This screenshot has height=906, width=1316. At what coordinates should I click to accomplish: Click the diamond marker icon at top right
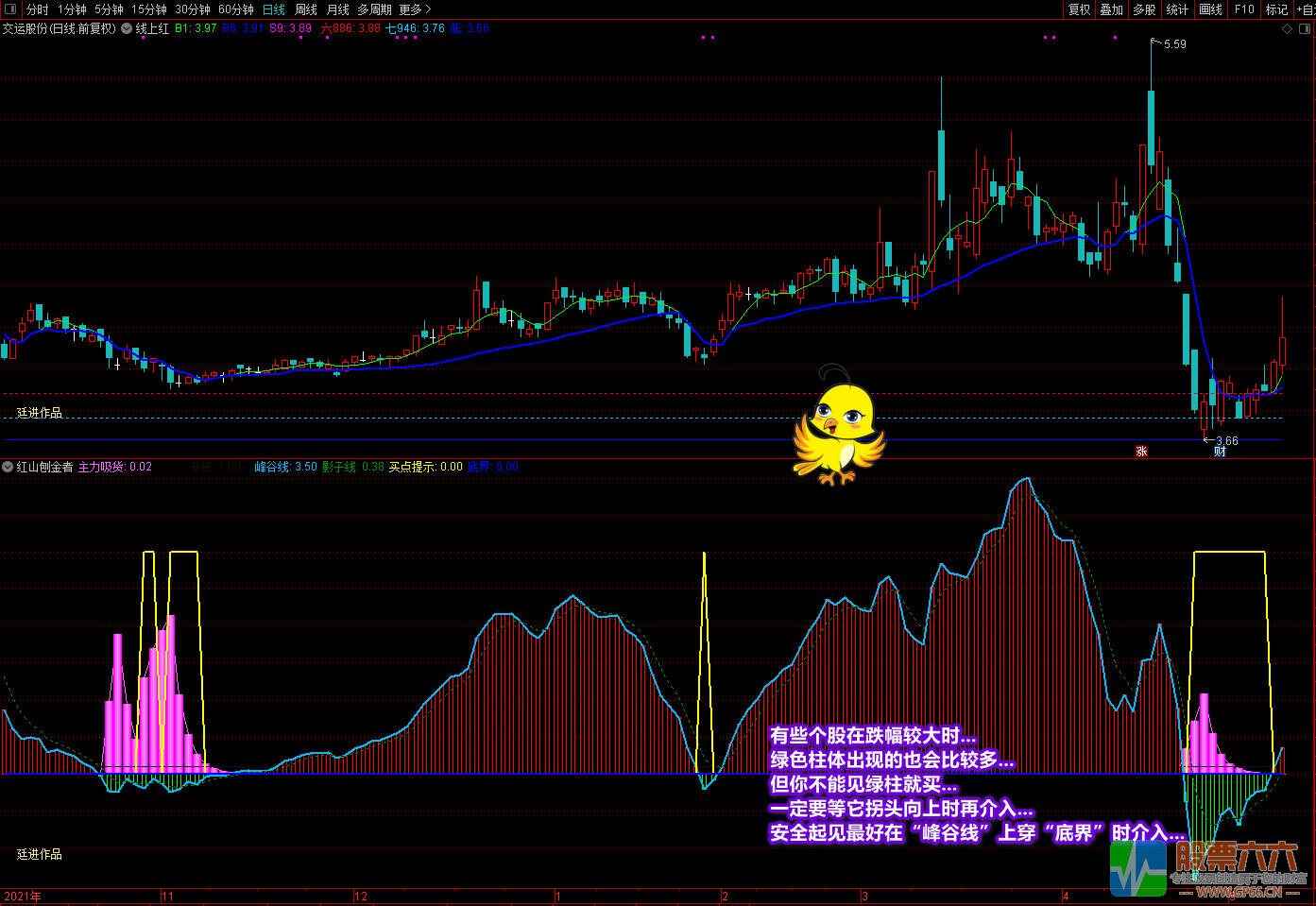pos(1287,29)
